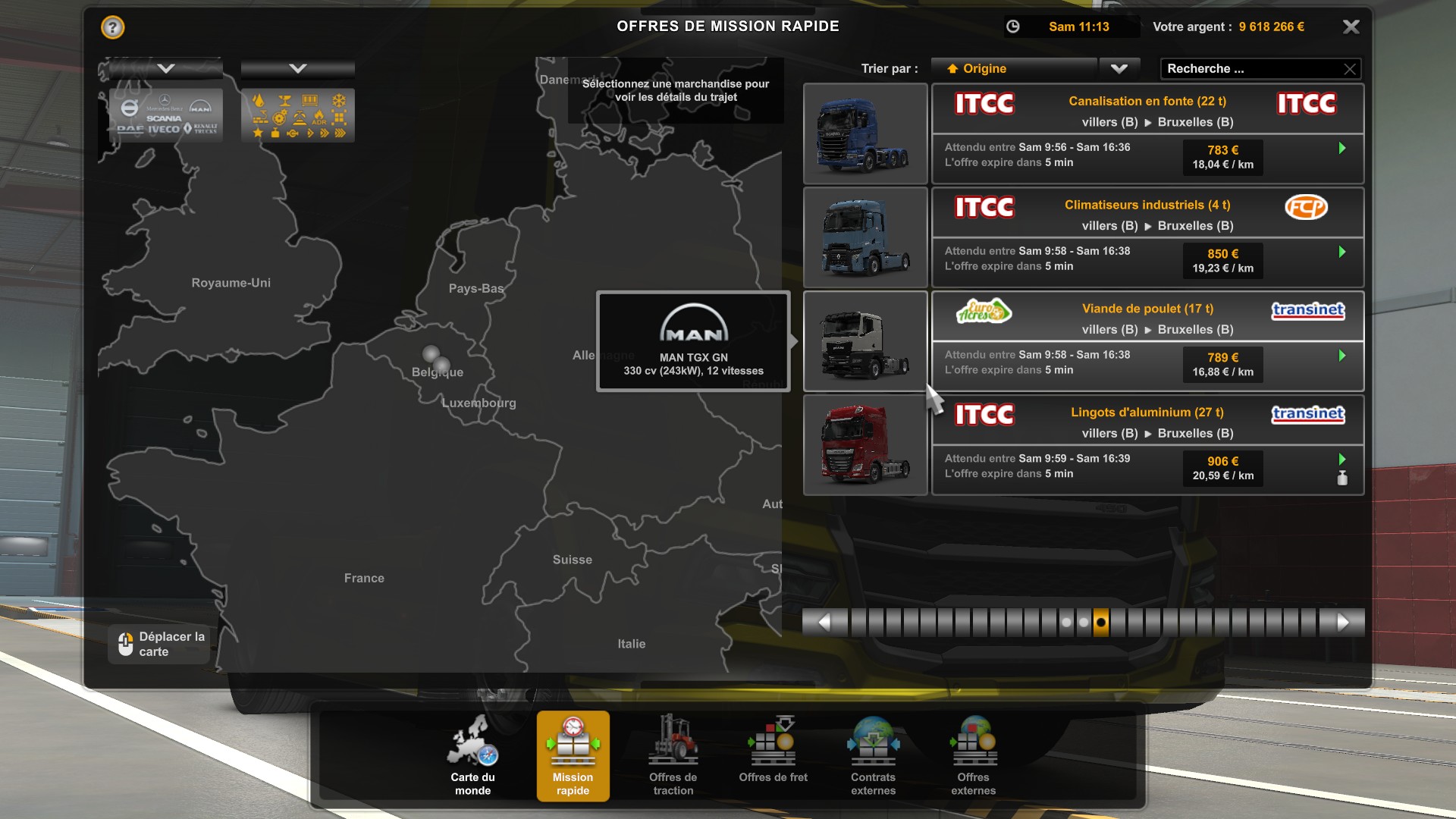Click the first gray dot page marker
The height and width of the screenshot is (819, 1456).
click(1066, 623)
